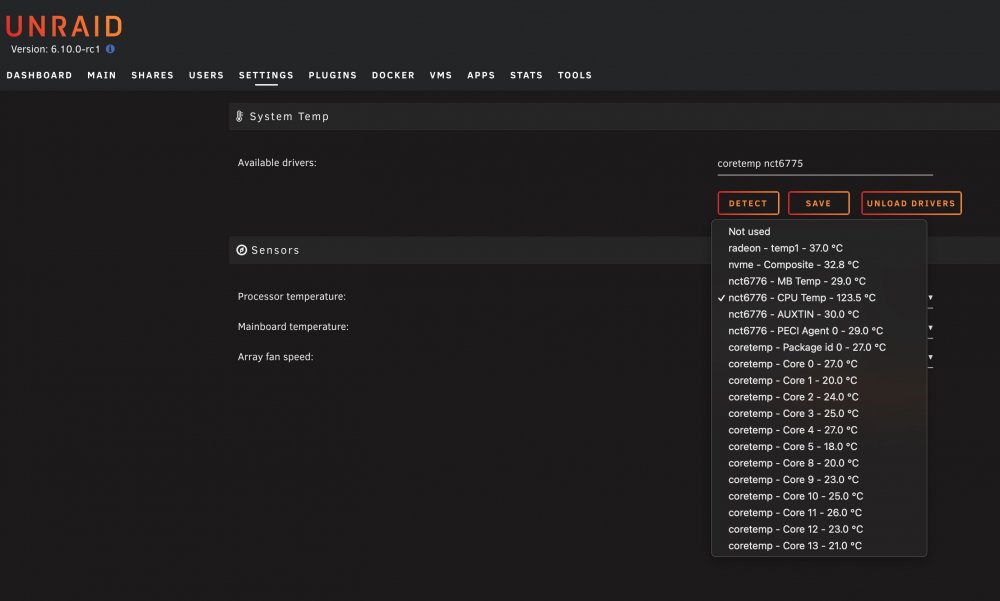The image size is (1000, 601).
Task: Select checked nct6776 - CPU Temp option
Action: pyautogui.click(x=819, y=298)
